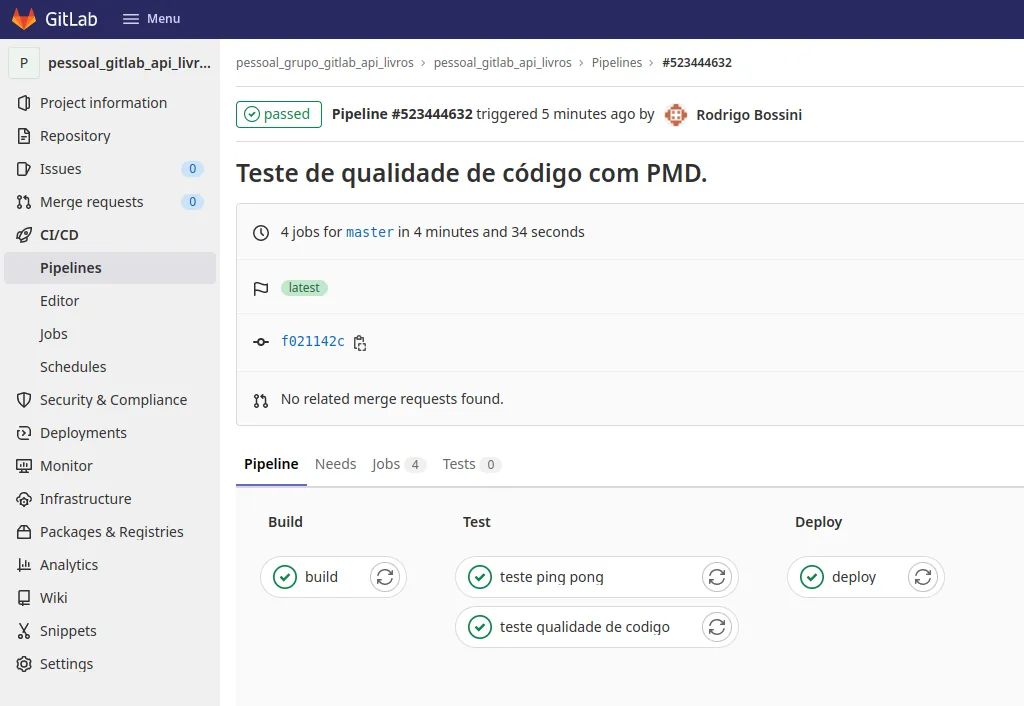The image size is (1024, 706).
Task: Click the project avatar letter P
Action: 24,63
